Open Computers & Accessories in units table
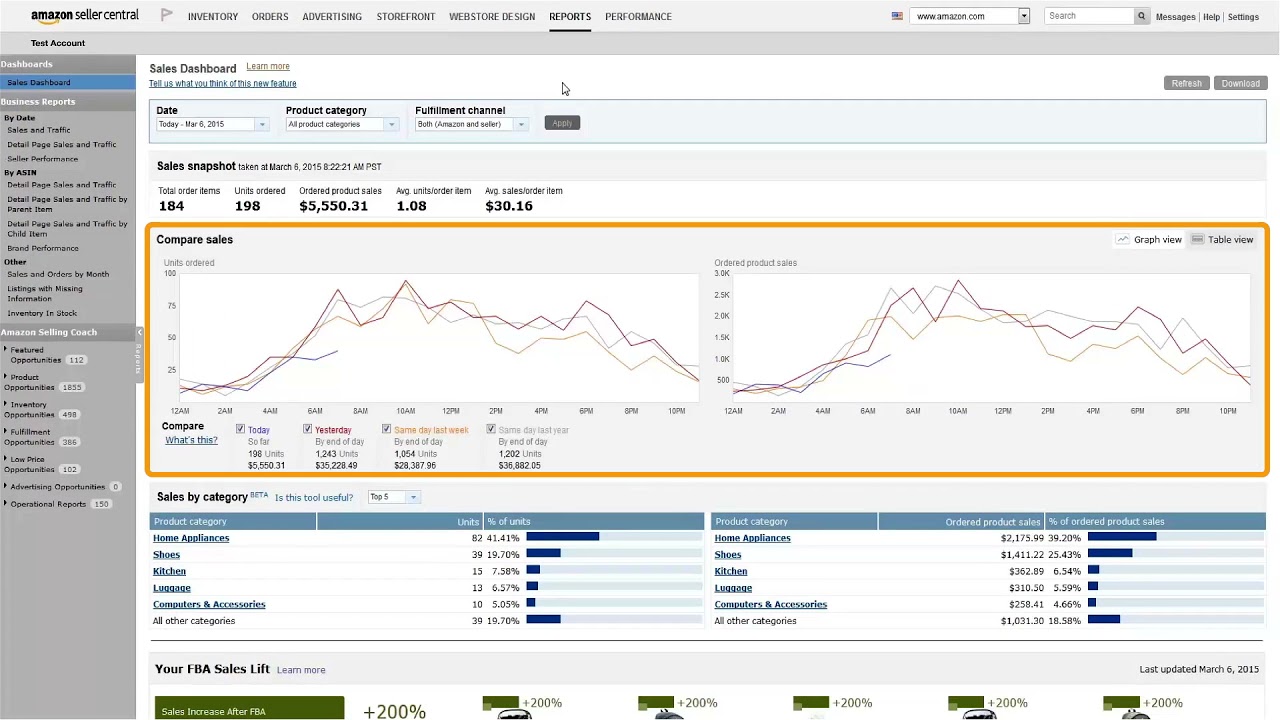The width and height of the screenshot is (1280, 720). [x=209, y=604]
